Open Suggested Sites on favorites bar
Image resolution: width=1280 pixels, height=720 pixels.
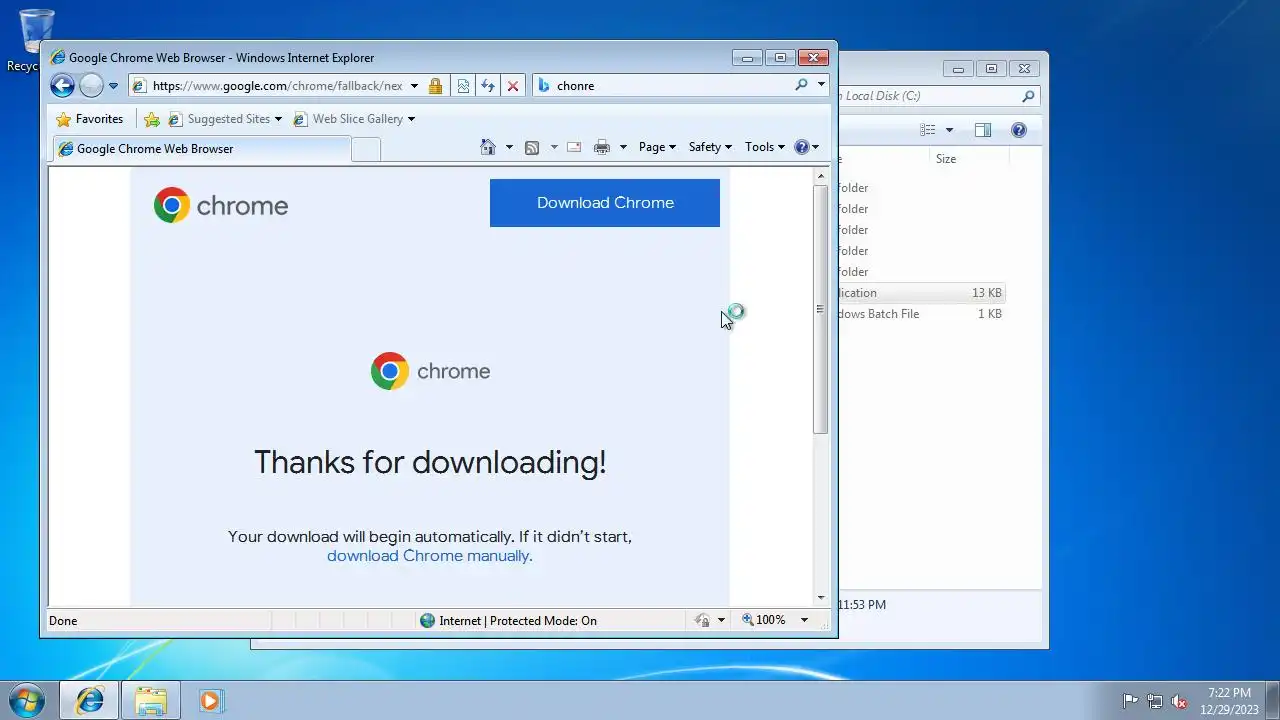pyautogui.click(x=226, y=119)
